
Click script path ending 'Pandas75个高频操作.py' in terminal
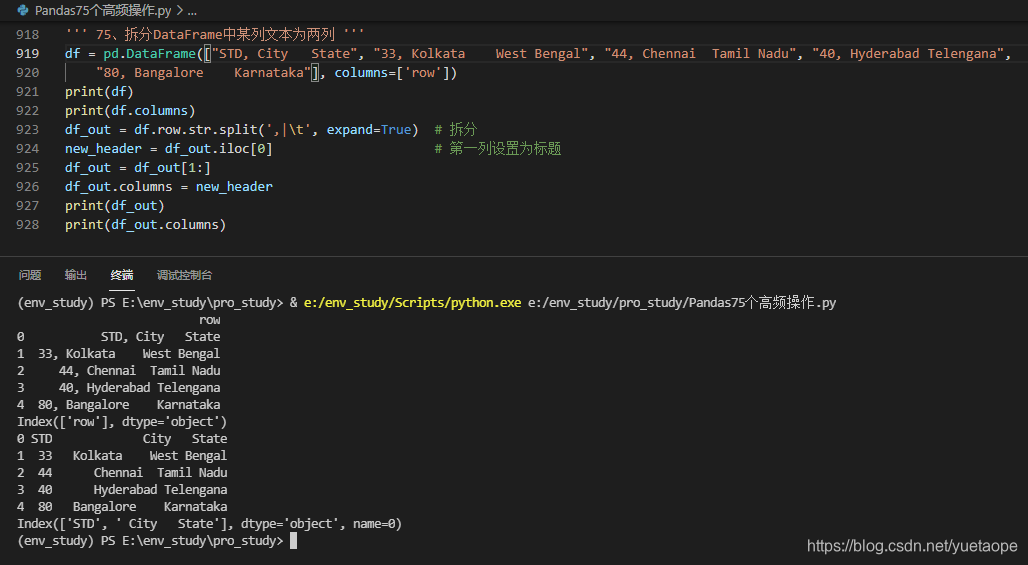[682, 302]
